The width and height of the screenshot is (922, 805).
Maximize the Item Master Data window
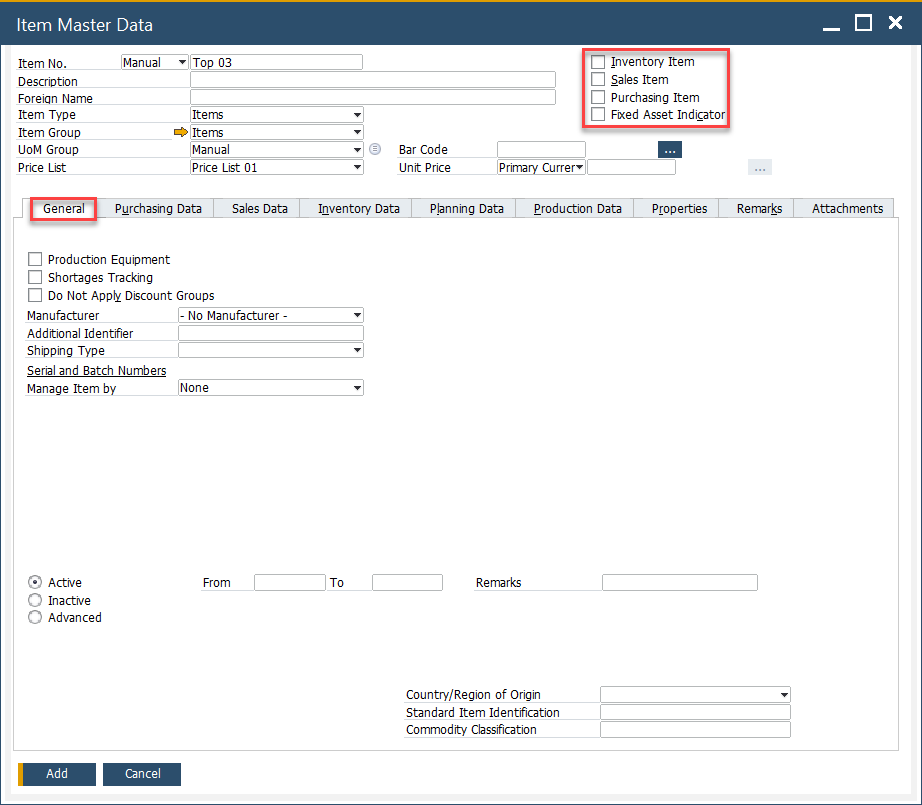pyautogui.click(x=864, y=23)
